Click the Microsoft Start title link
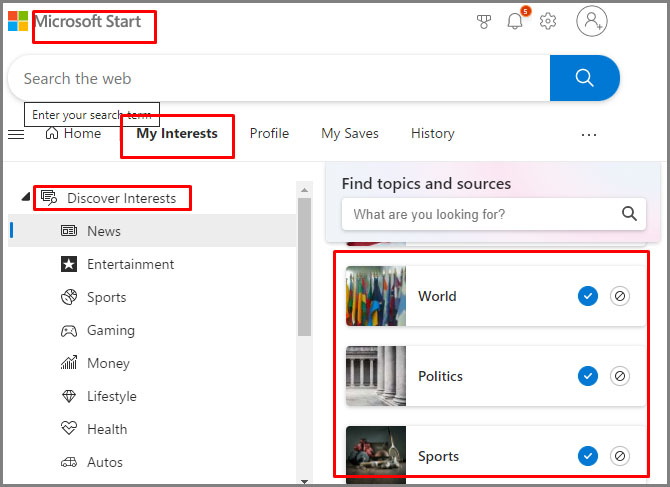 tap(88, 21)
